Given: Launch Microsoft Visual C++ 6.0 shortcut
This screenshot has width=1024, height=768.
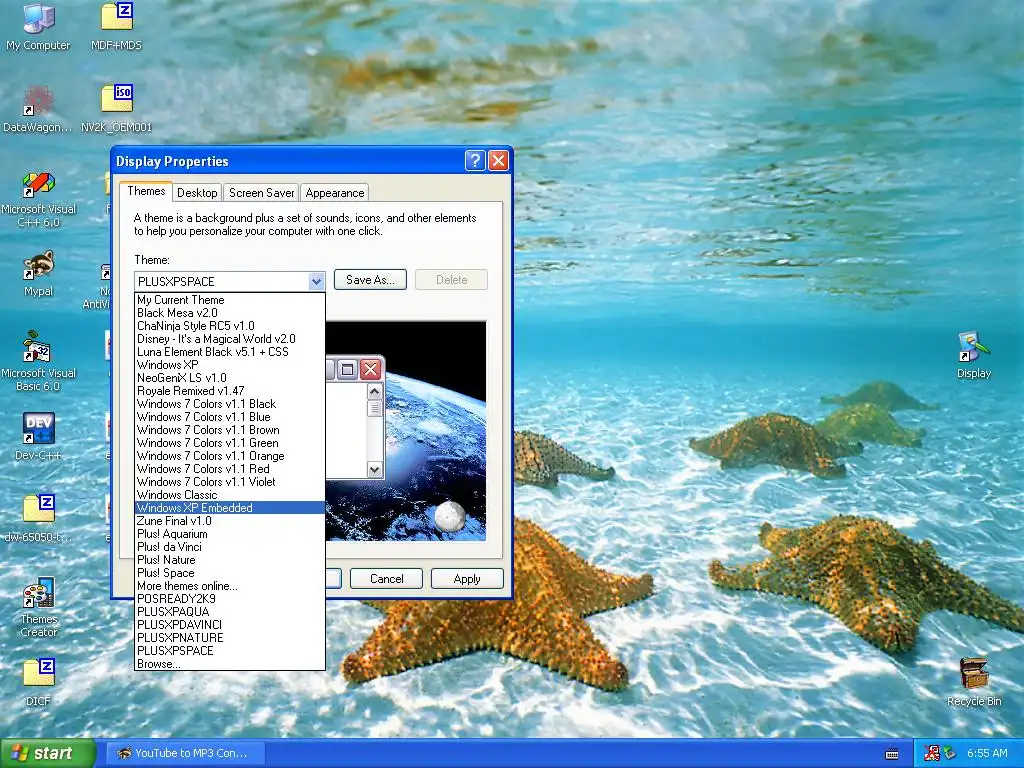Looking at the screenshot, I should click(38, 199).
